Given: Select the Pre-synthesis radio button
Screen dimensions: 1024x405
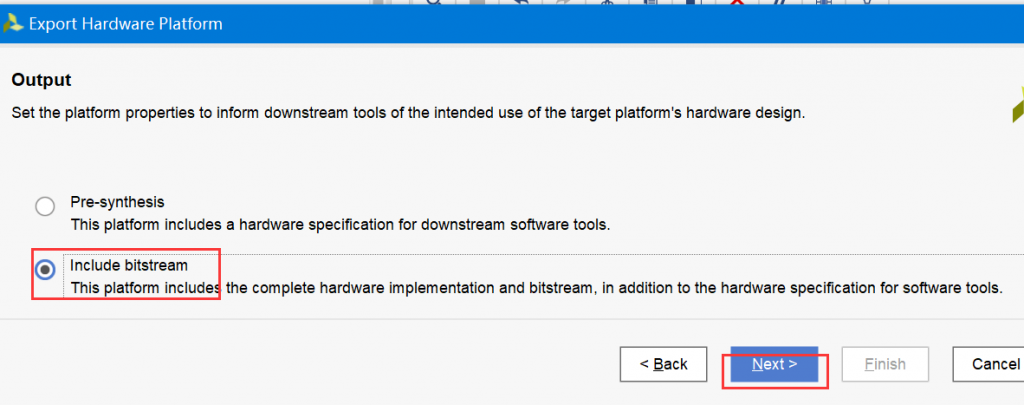Looking at the screenshot, I should tap(45, 207).
